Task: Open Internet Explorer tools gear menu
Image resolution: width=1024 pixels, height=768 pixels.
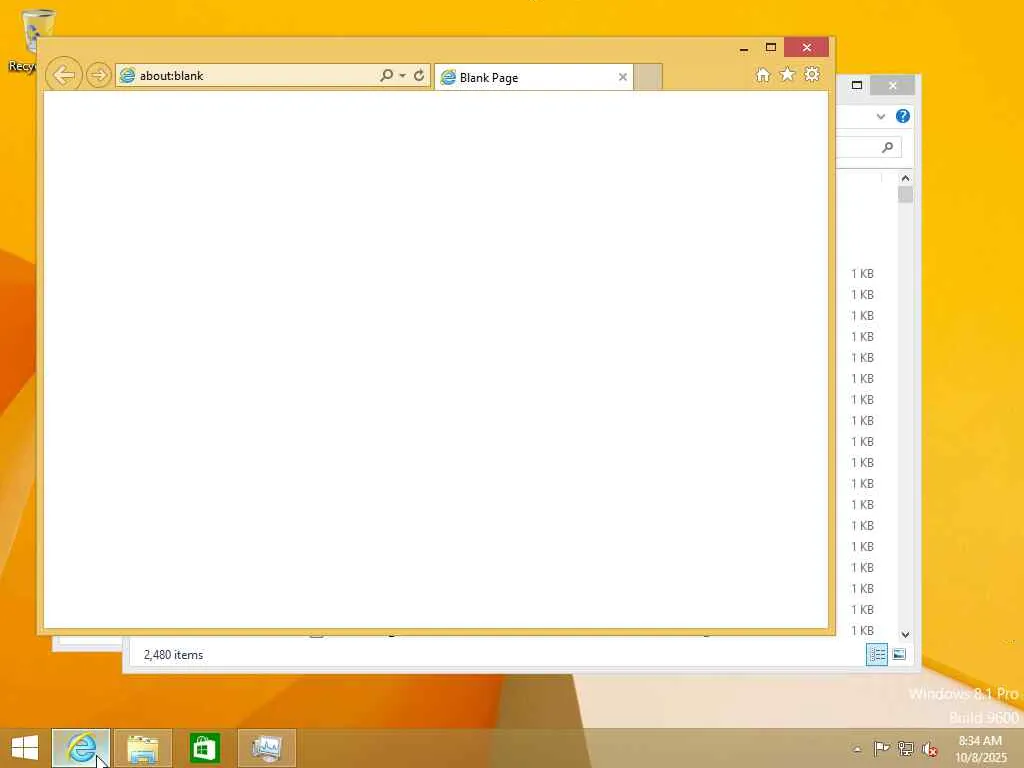Action: pyautogui.click(x=812, y=74)
